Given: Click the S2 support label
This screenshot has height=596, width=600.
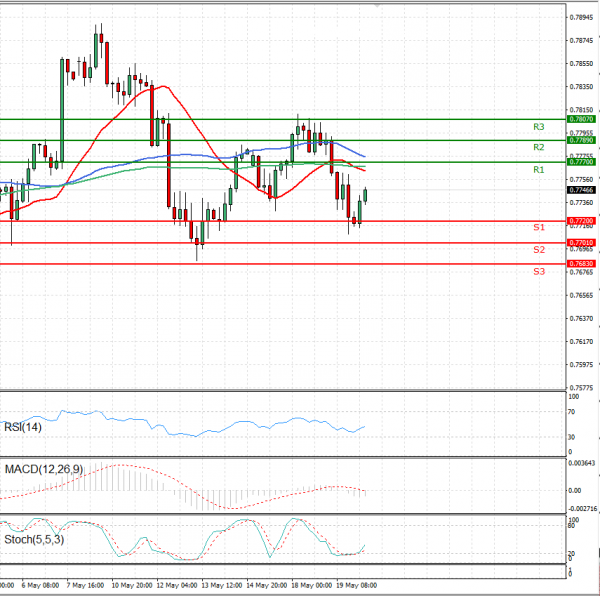Looking at the screenshot, I should (539, 250).
